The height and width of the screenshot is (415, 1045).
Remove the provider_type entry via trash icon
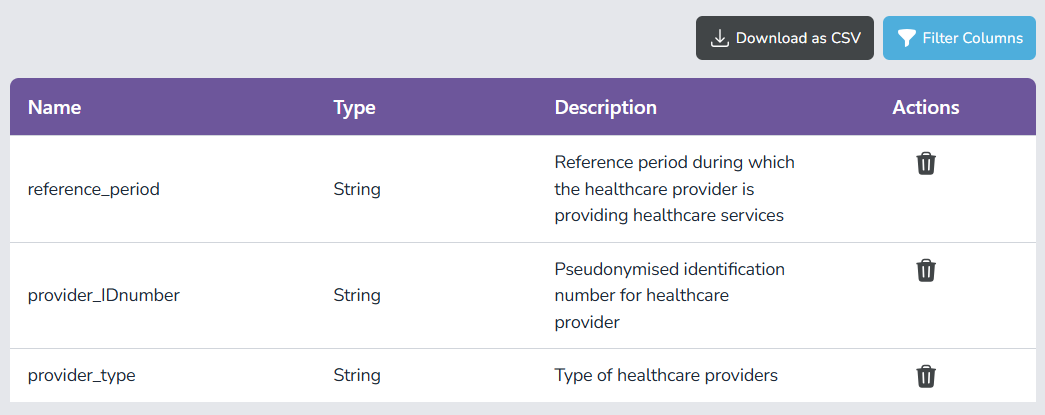926,376
